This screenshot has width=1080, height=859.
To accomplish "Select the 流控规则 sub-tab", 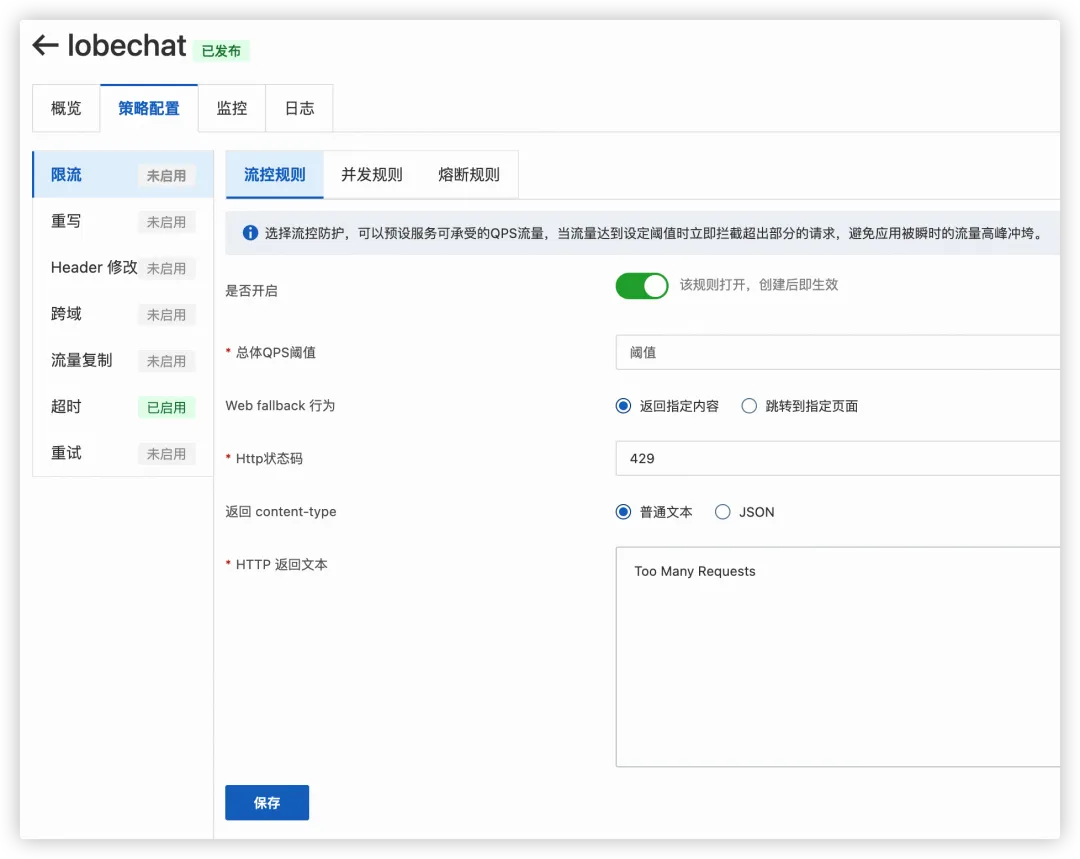I will [275, 174].
